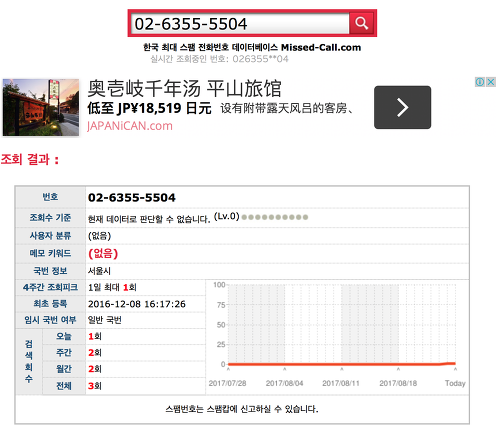Click the Lv.0 level dots indicator
The width and height of the screenshot is (500, 429).
click(x=275, y=217)
